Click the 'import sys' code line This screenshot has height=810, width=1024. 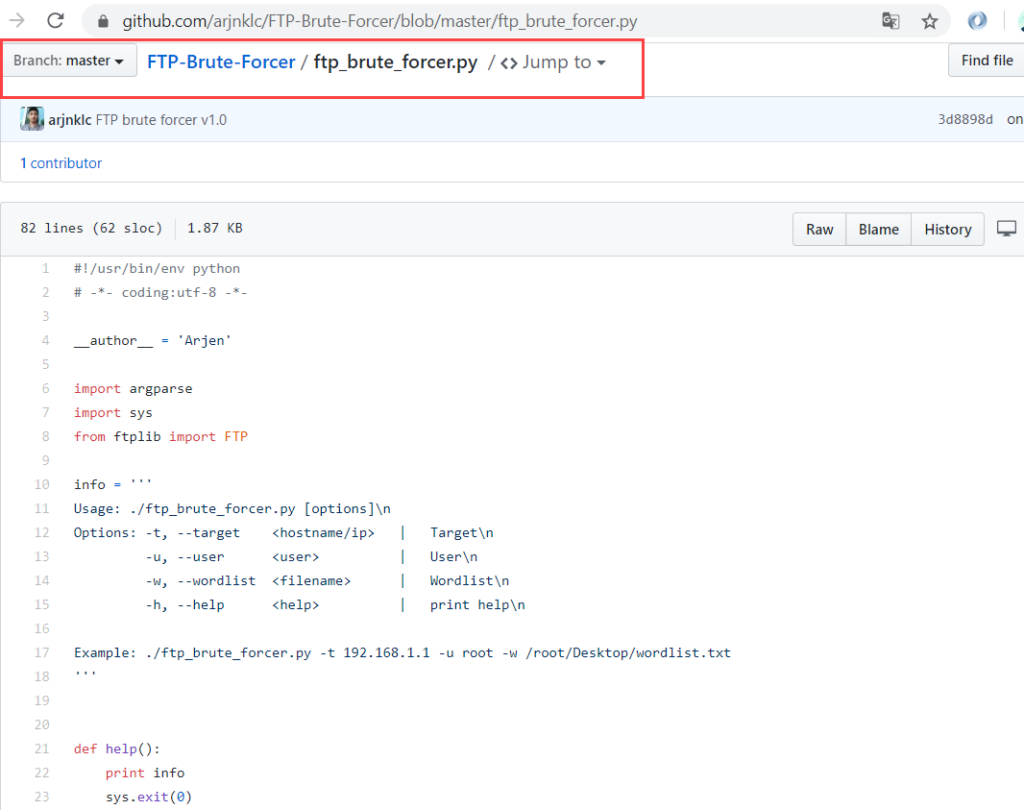[x=113, y=413]
